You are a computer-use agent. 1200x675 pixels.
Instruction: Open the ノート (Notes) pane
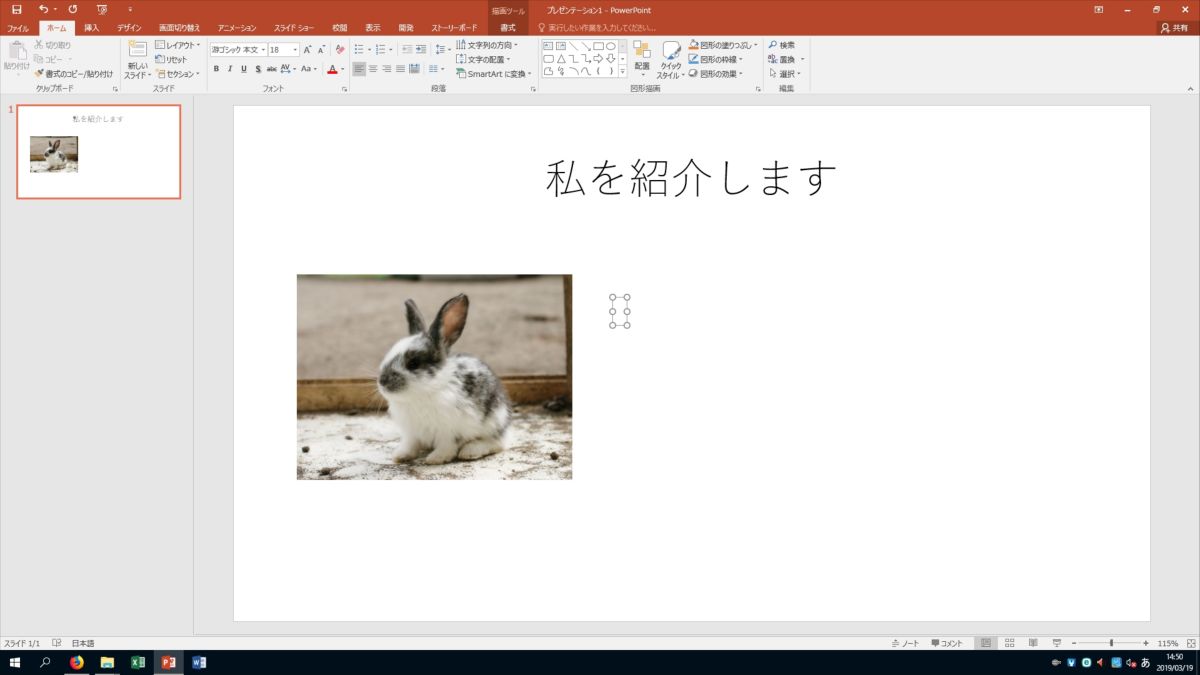905,643
